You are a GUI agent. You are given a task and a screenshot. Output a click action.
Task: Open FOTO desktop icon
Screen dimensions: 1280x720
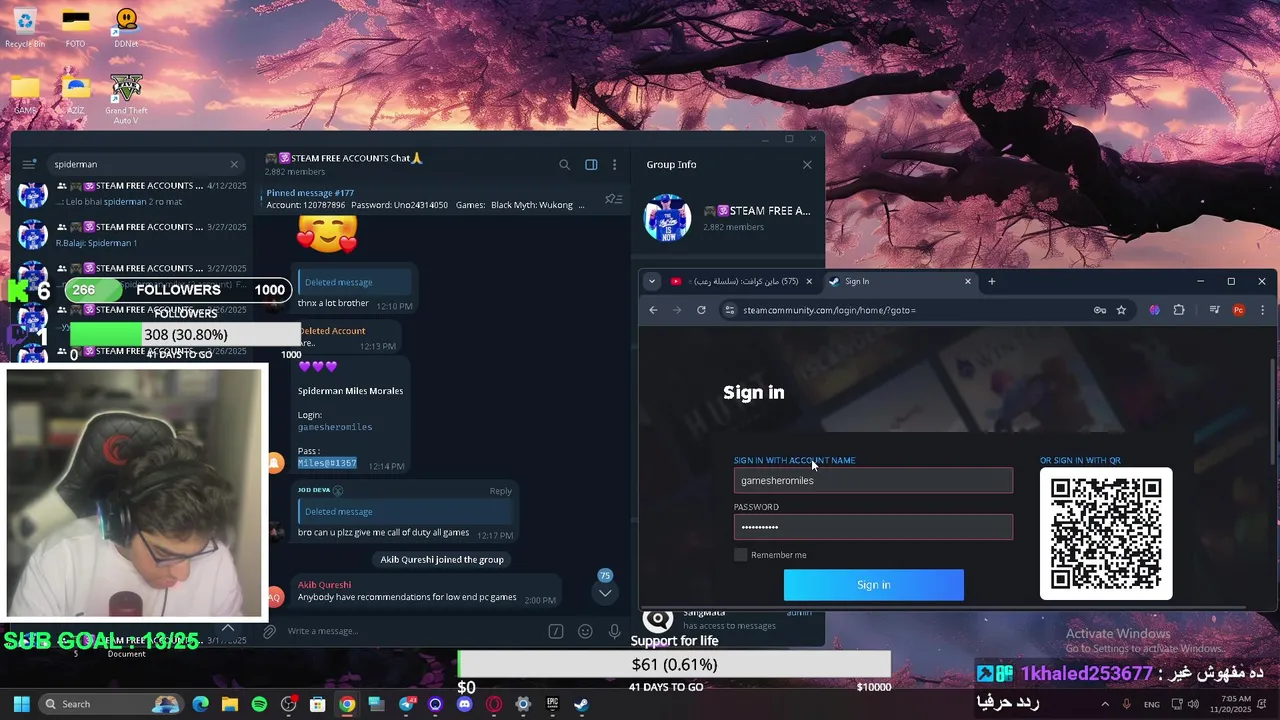coord(75,26)
